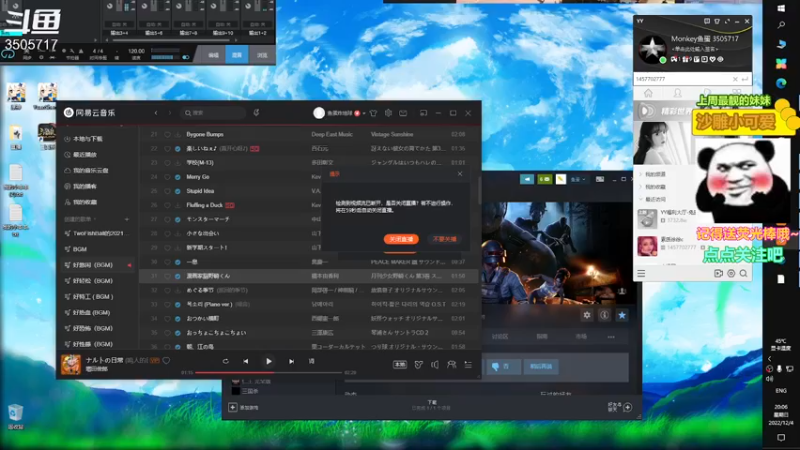Screen dimensions: 800x450
Task: Open the play queue list icon
Action: point(468,364)
